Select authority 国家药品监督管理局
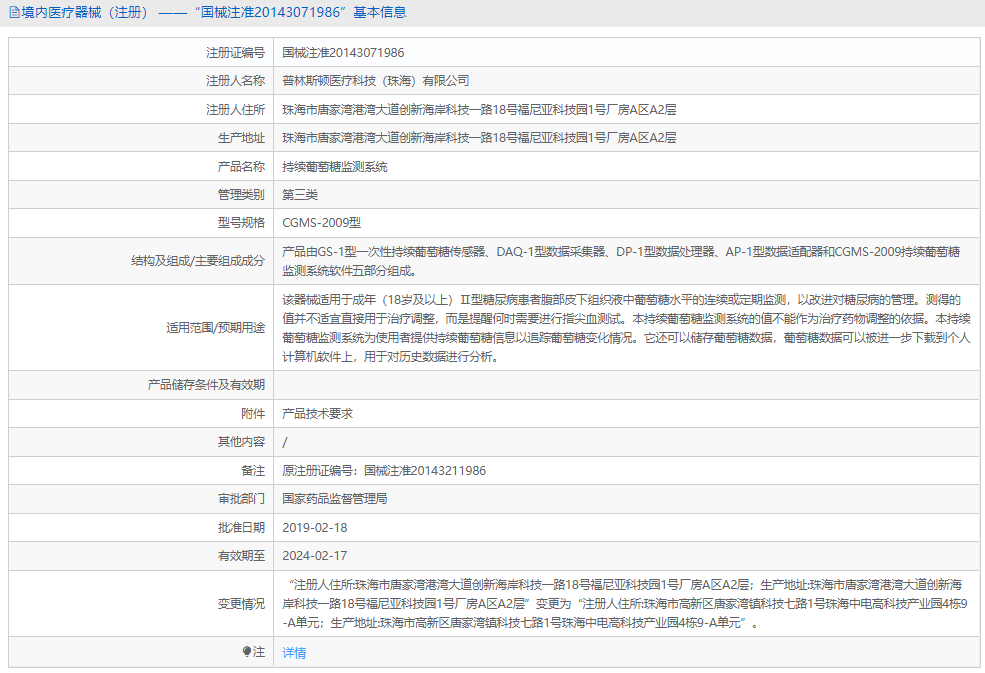This screenshot has height=673, width=985. point(335,499)
